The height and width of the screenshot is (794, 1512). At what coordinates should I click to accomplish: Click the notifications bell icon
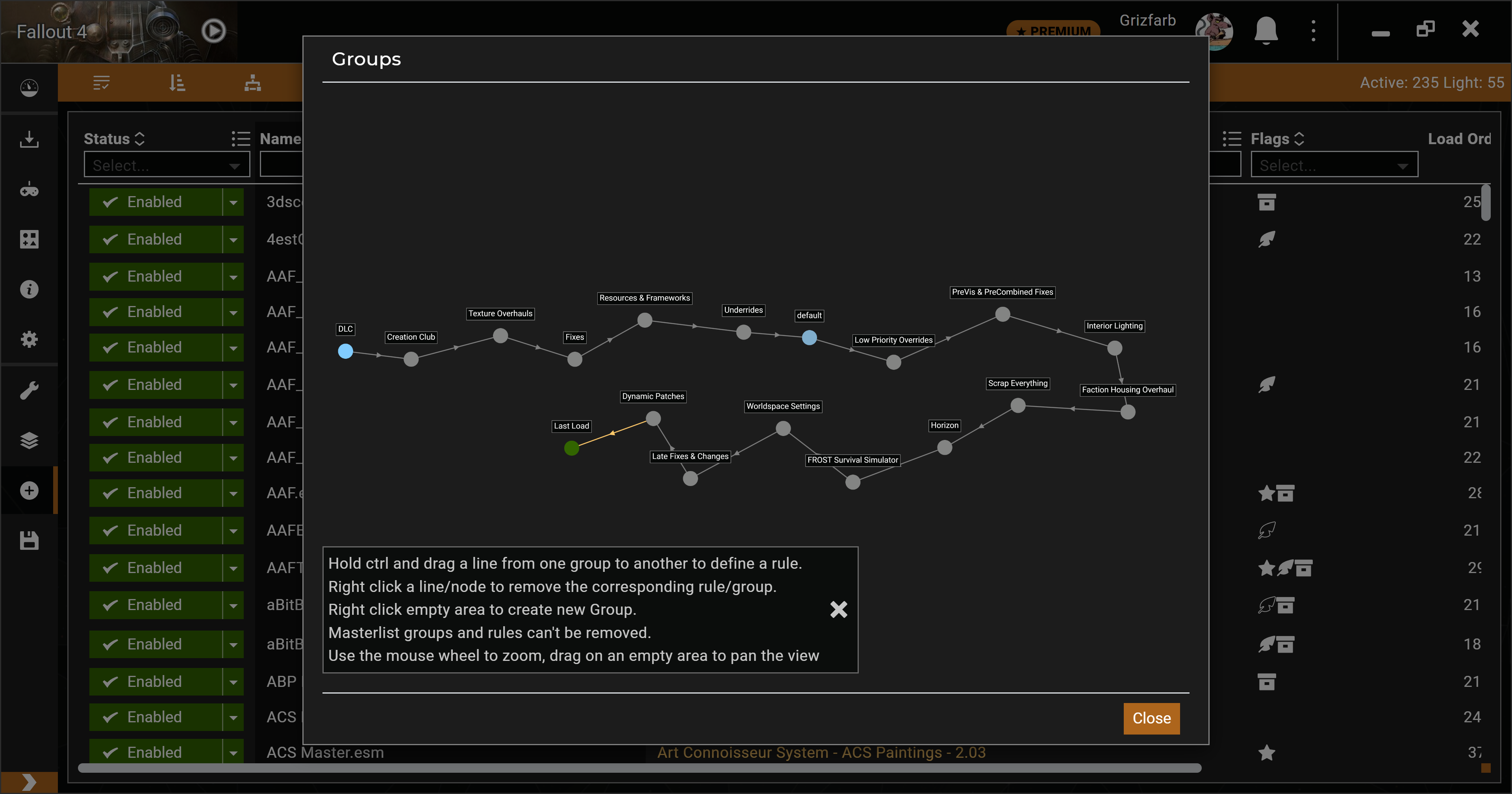(1266, 30)
